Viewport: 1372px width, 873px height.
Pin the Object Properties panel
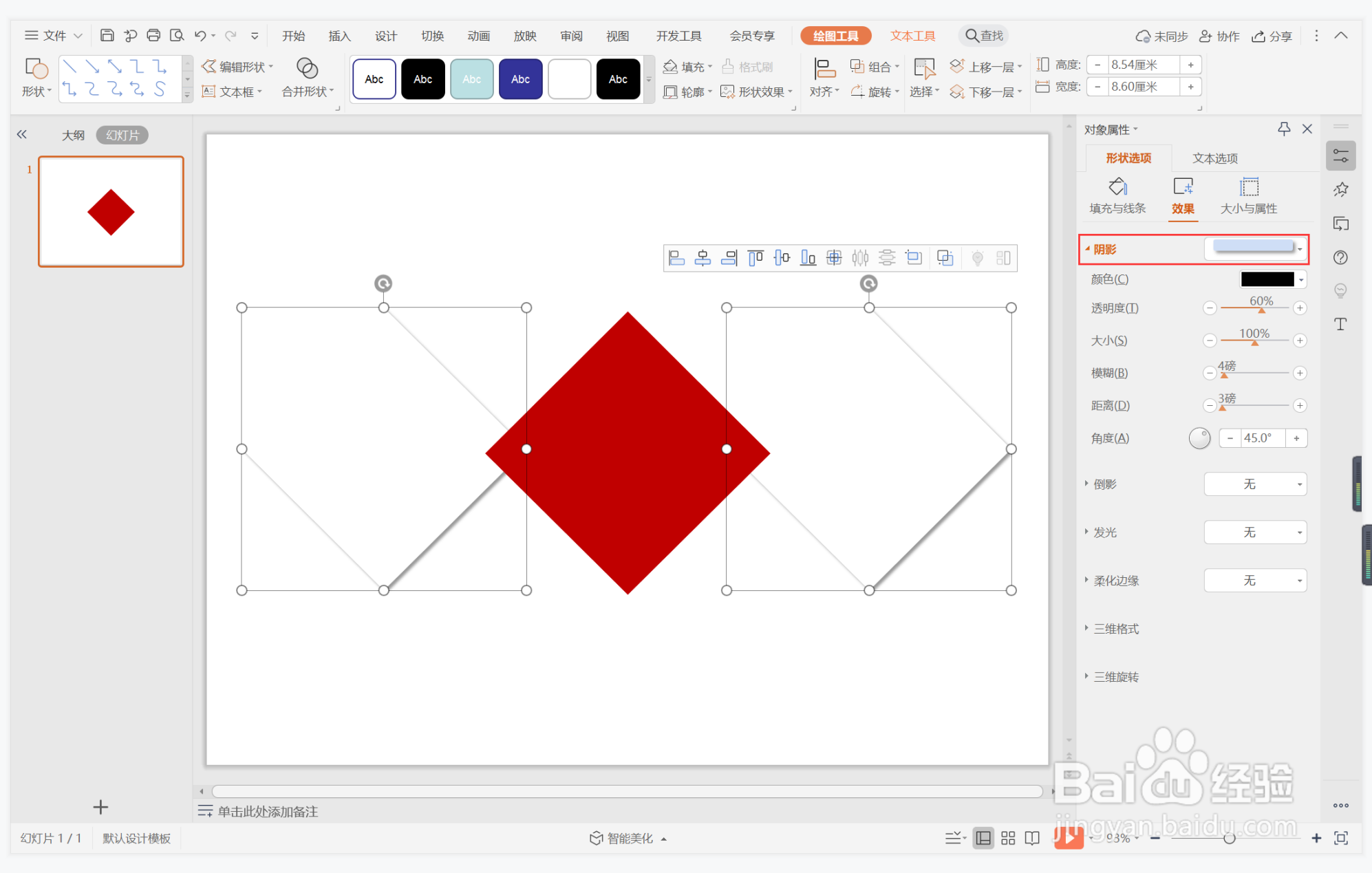[1284, 129]
